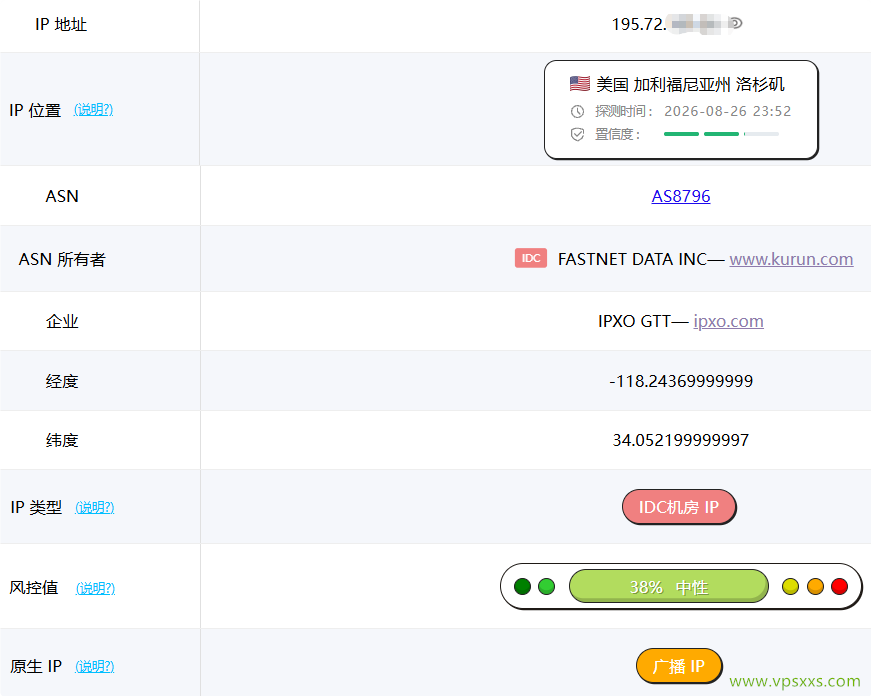The image size is (871, 696).
Task: Click the ASN row label
Action: pos(62,196)
